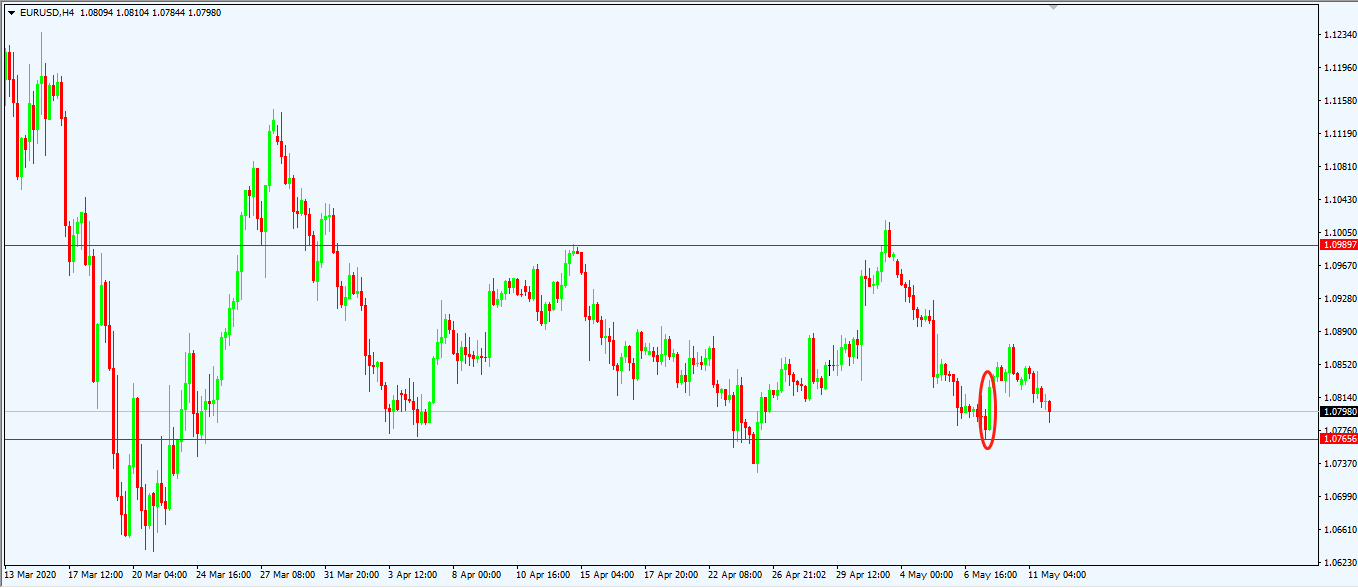Click the 1.06990 price scale value

(x=1339, y=497)
